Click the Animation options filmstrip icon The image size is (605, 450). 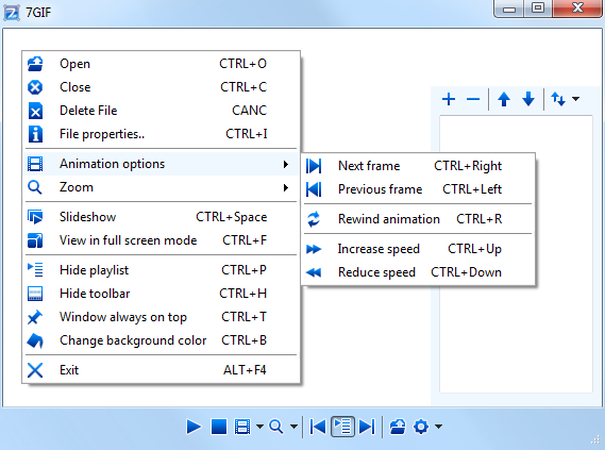tap(35, 164)
